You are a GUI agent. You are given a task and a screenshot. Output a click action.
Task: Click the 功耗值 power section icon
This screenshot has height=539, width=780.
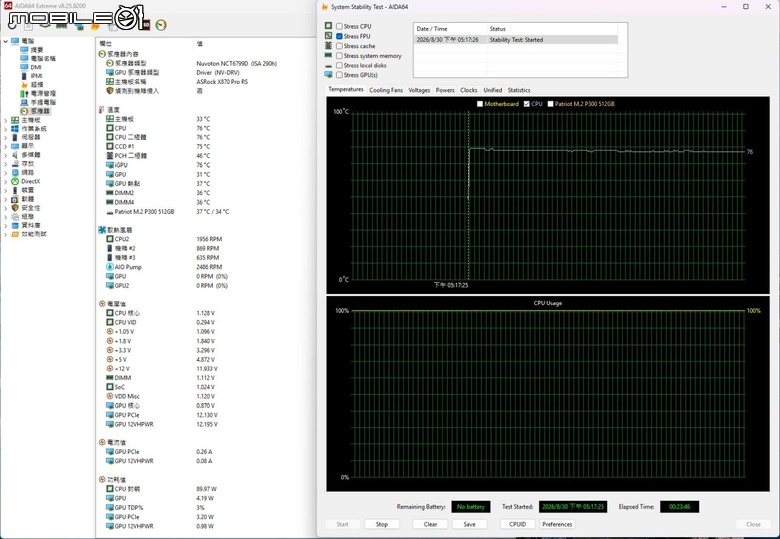pos(102,480)
